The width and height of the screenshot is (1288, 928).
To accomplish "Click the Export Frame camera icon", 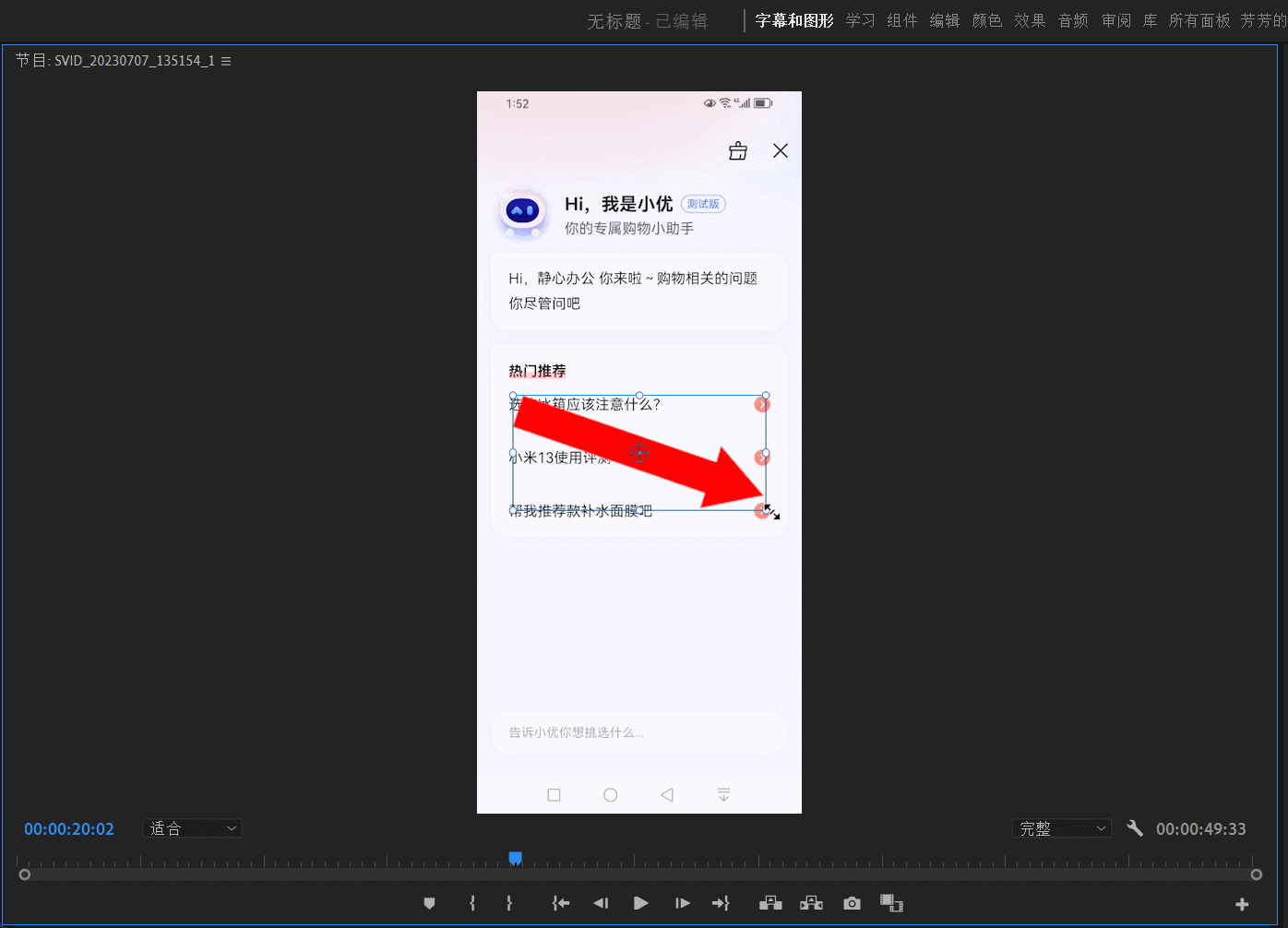I will point(851,903).
